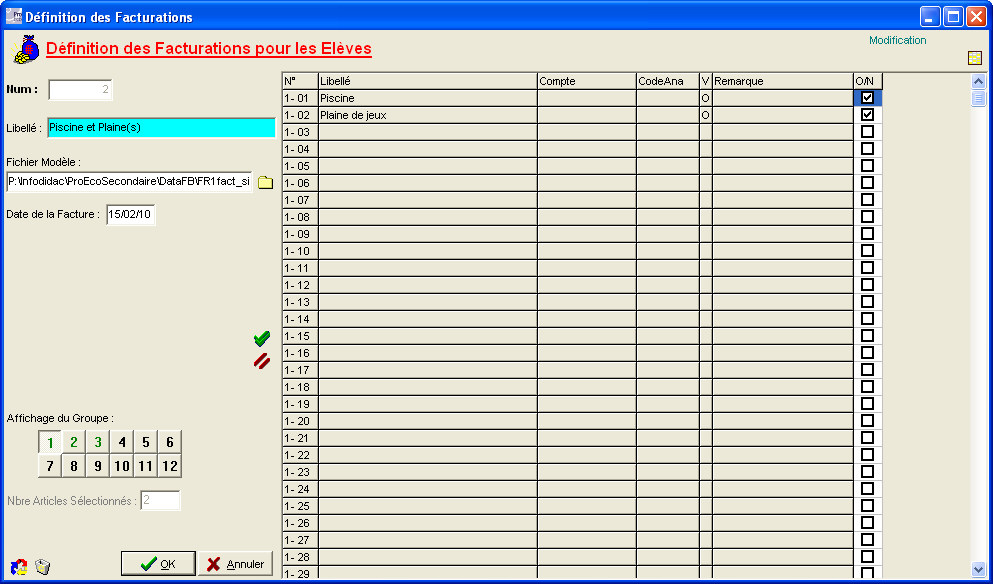Screen dimensions: 993x584
Task: Click the money bag icon in header
Action: 26,49
